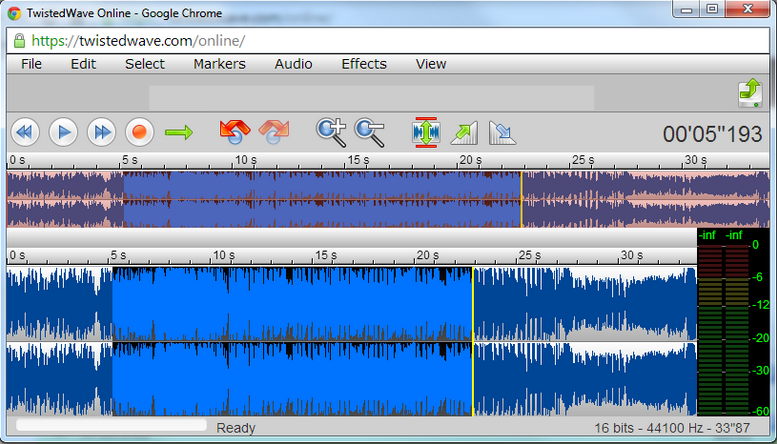The width and height of the screenshot is (777, 444).
Task: Click the left level meter column
Action: (710, 329)
